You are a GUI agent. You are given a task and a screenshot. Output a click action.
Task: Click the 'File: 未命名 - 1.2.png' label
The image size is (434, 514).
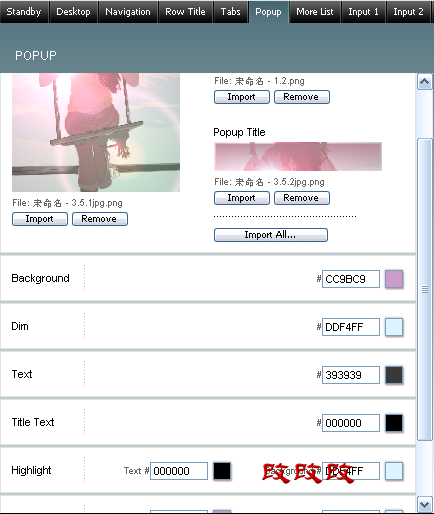(259, 81)
